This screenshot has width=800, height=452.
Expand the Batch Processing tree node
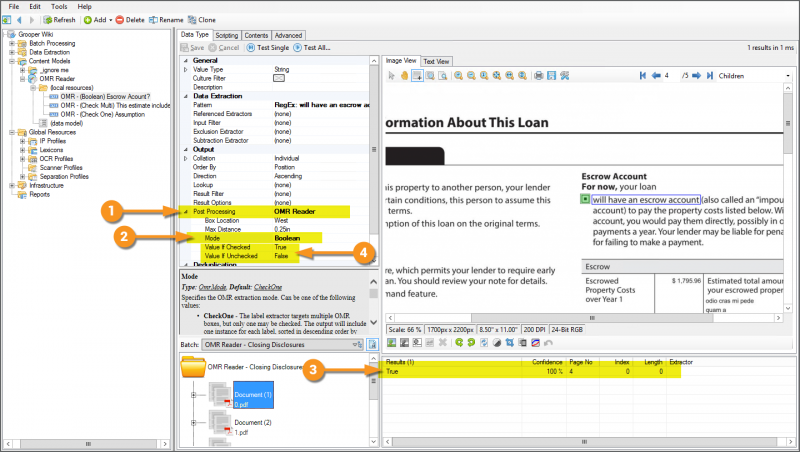12,43
